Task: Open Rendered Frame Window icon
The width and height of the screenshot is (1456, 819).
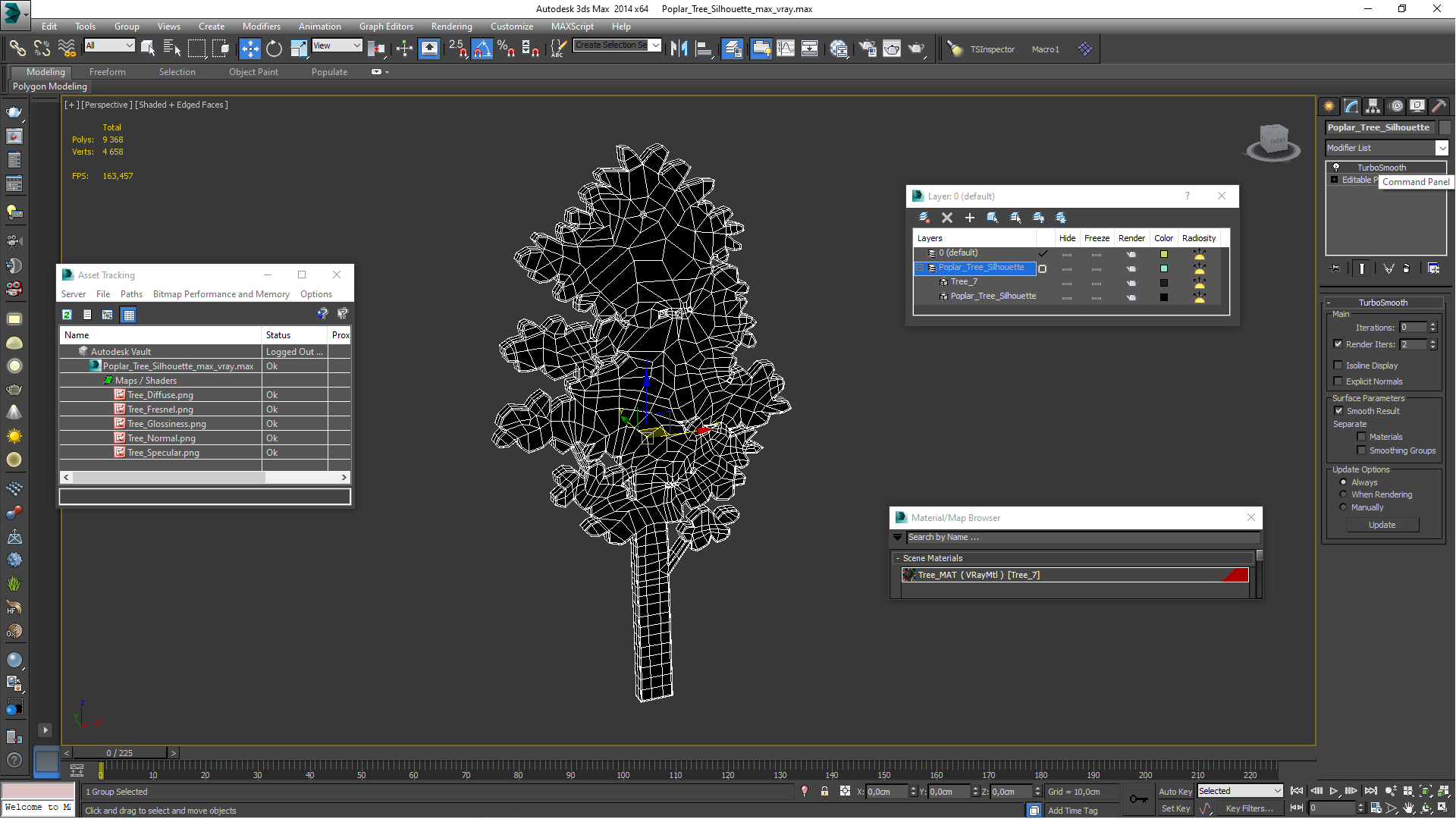Action: (892, 49)
